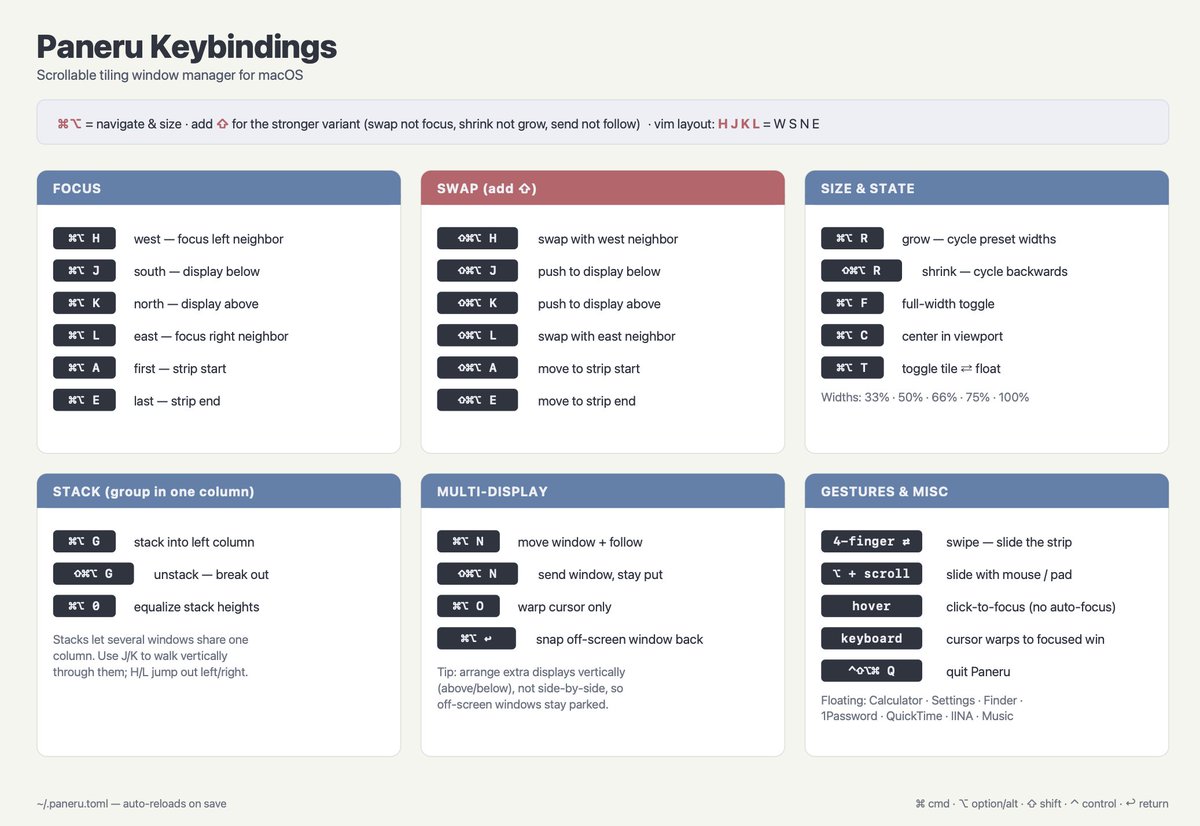Click the '⌥ + scroll' keycap
1200x826 pixels.
pos(871,574)
